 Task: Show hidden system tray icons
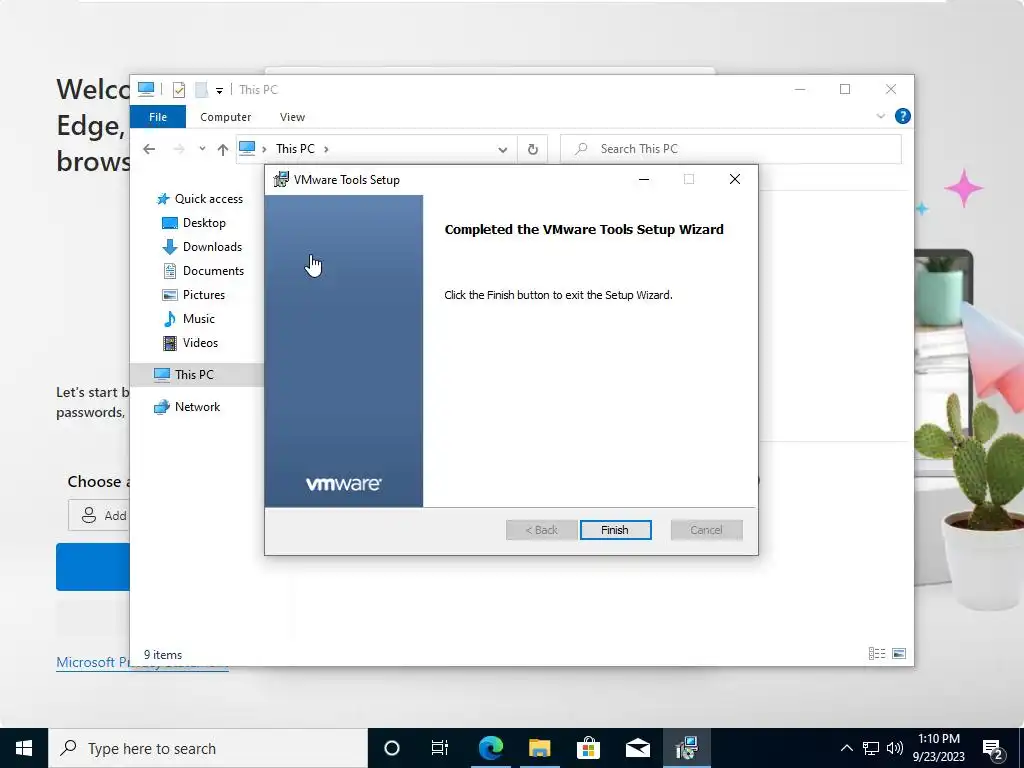[x=846, y=748]
